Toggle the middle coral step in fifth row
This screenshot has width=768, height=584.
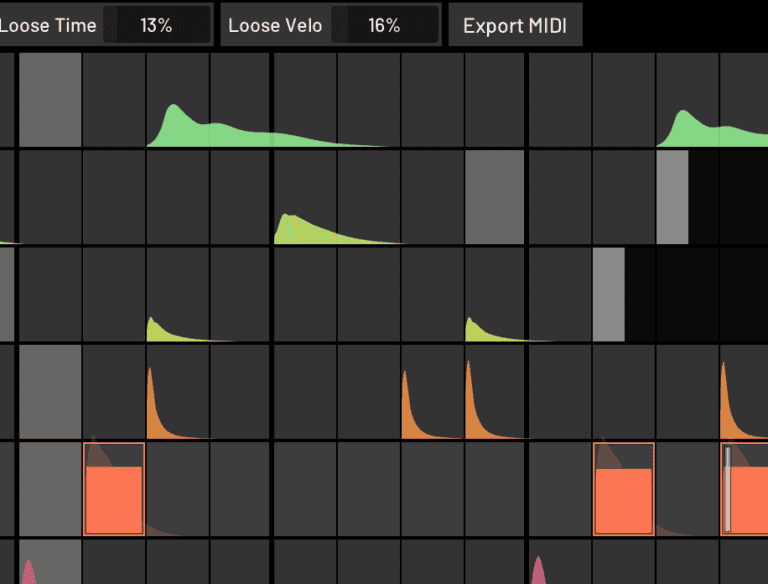(x=624, y=498)
